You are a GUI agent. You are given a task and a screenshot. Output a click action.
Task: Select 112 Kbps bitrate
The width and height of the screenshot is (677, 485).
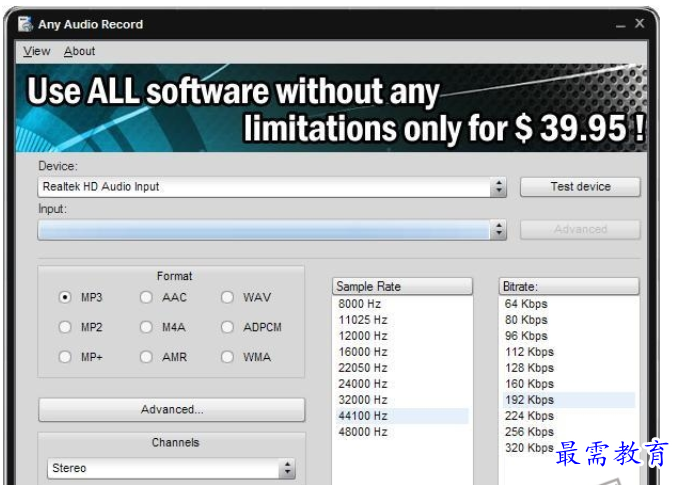click(x=569, y=352)
